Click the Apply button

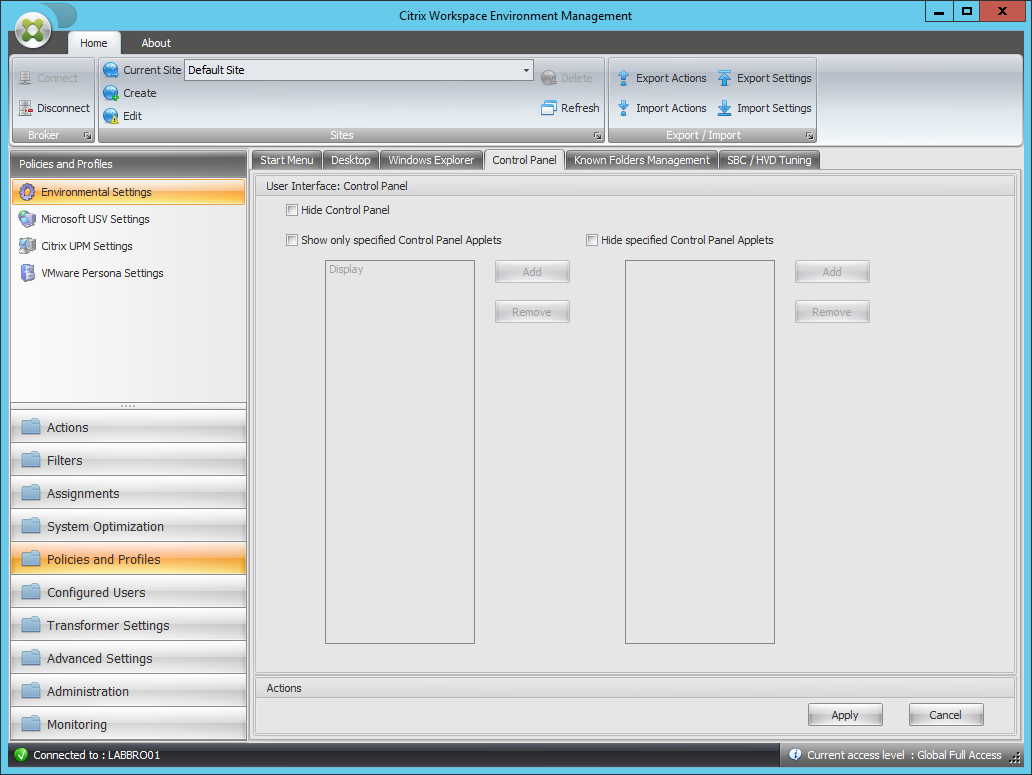[x=845, y=714]
